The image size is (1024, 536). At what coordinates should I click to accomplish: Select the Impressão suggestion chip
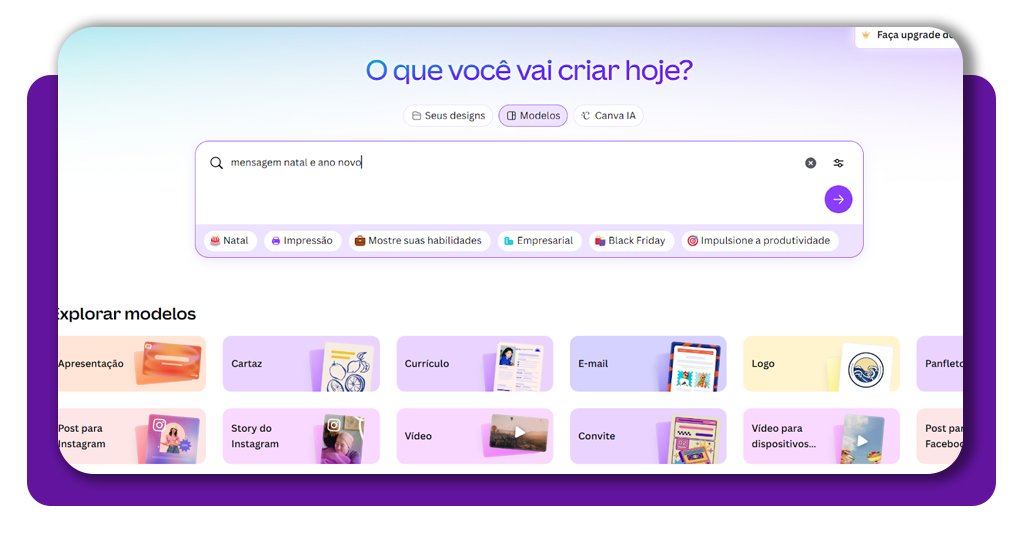pos(302,241)
